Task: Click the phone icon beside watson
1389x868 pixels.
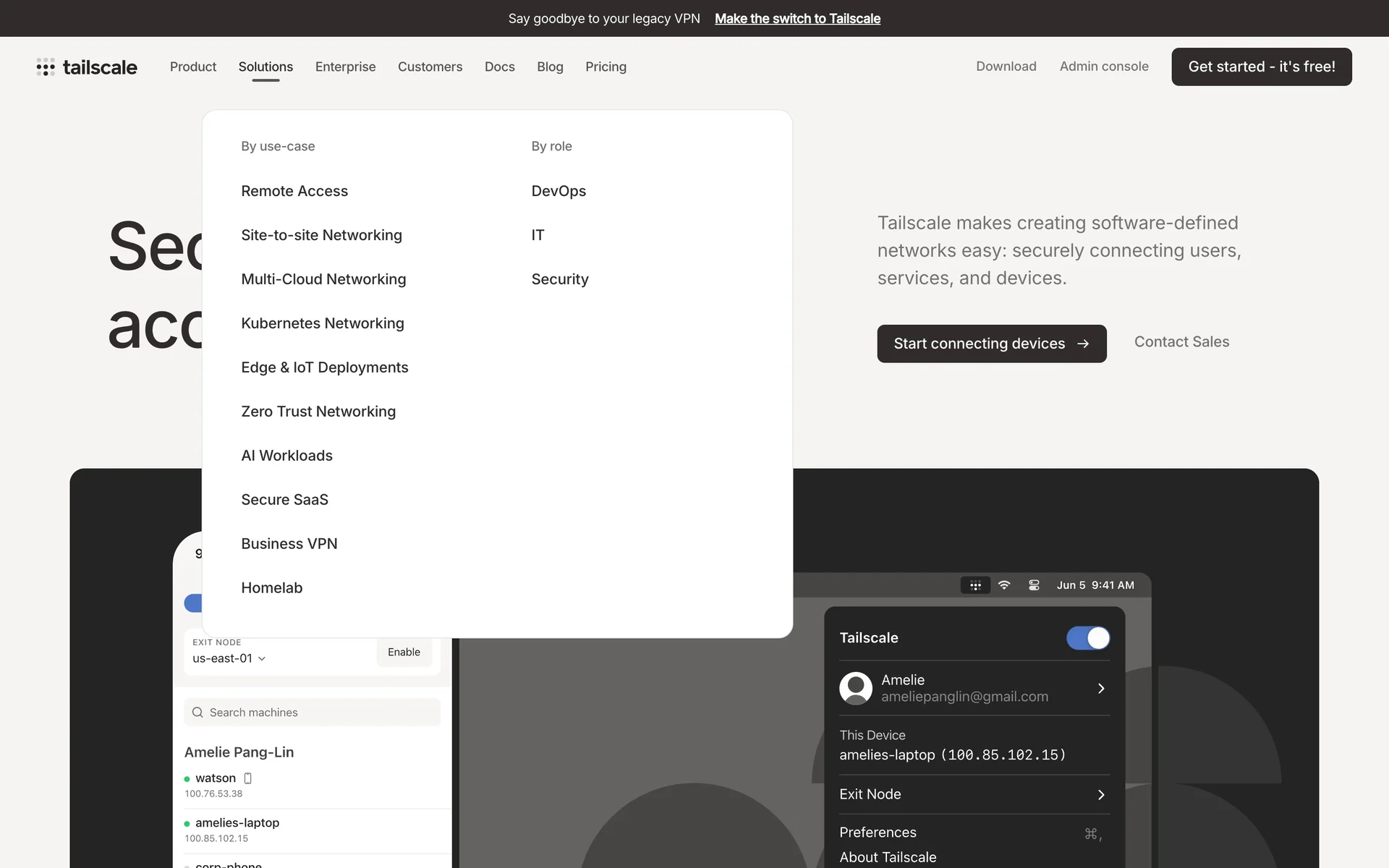Action: point(248,778)
